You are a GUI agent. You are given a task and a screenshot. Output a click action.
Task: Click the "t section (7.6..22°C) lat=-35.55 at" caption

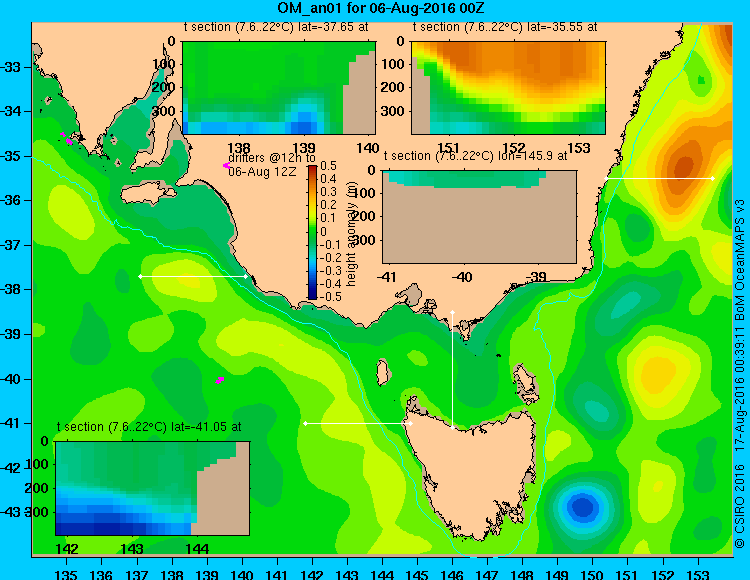(505, 27)
